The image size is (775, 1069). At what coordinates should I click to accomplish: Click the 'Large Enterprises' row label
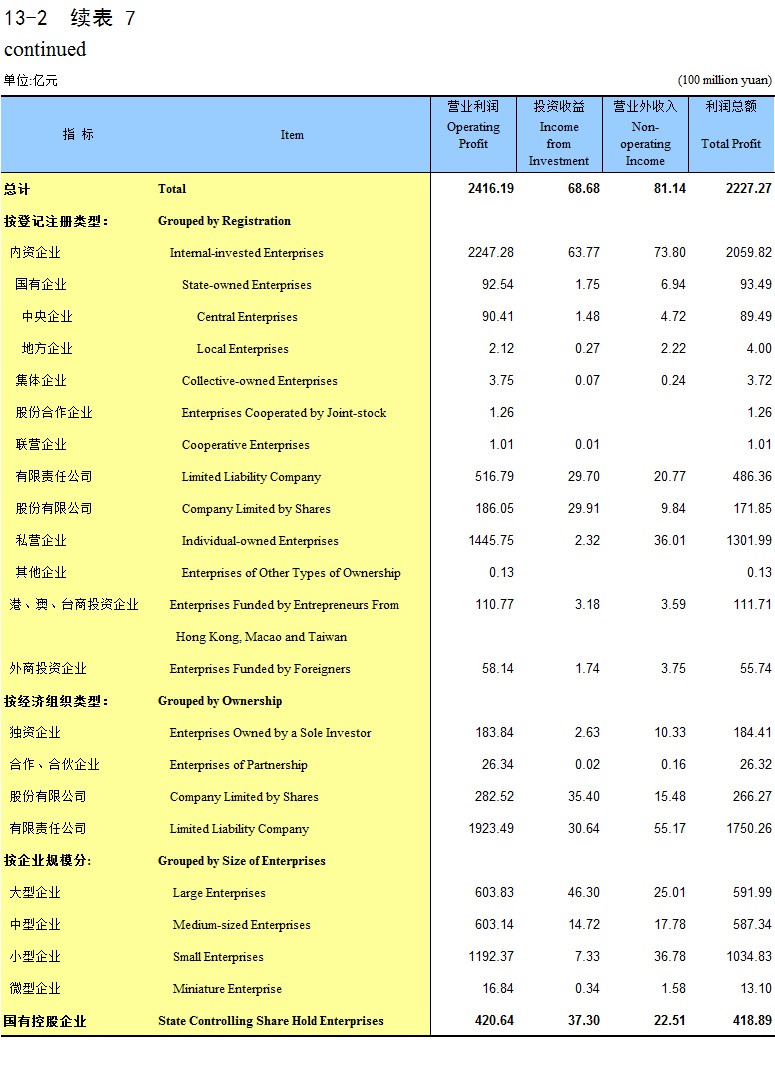click(x=219, y=893)
